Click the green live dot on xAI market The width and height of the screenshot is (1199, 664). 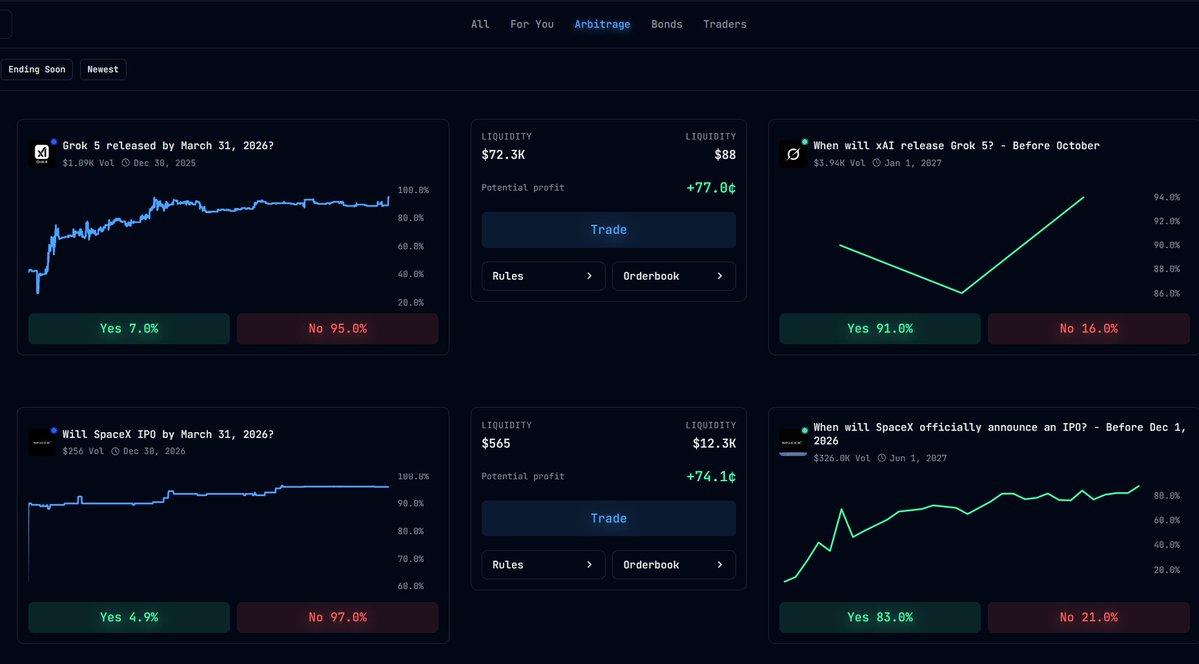click(x=804, y=140)
